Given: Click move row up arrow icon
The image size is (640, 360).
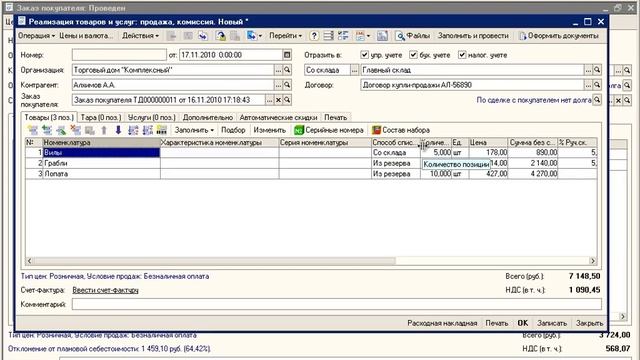Looking at the screenshot, I should pyautogui.click(x=104, y=130).
